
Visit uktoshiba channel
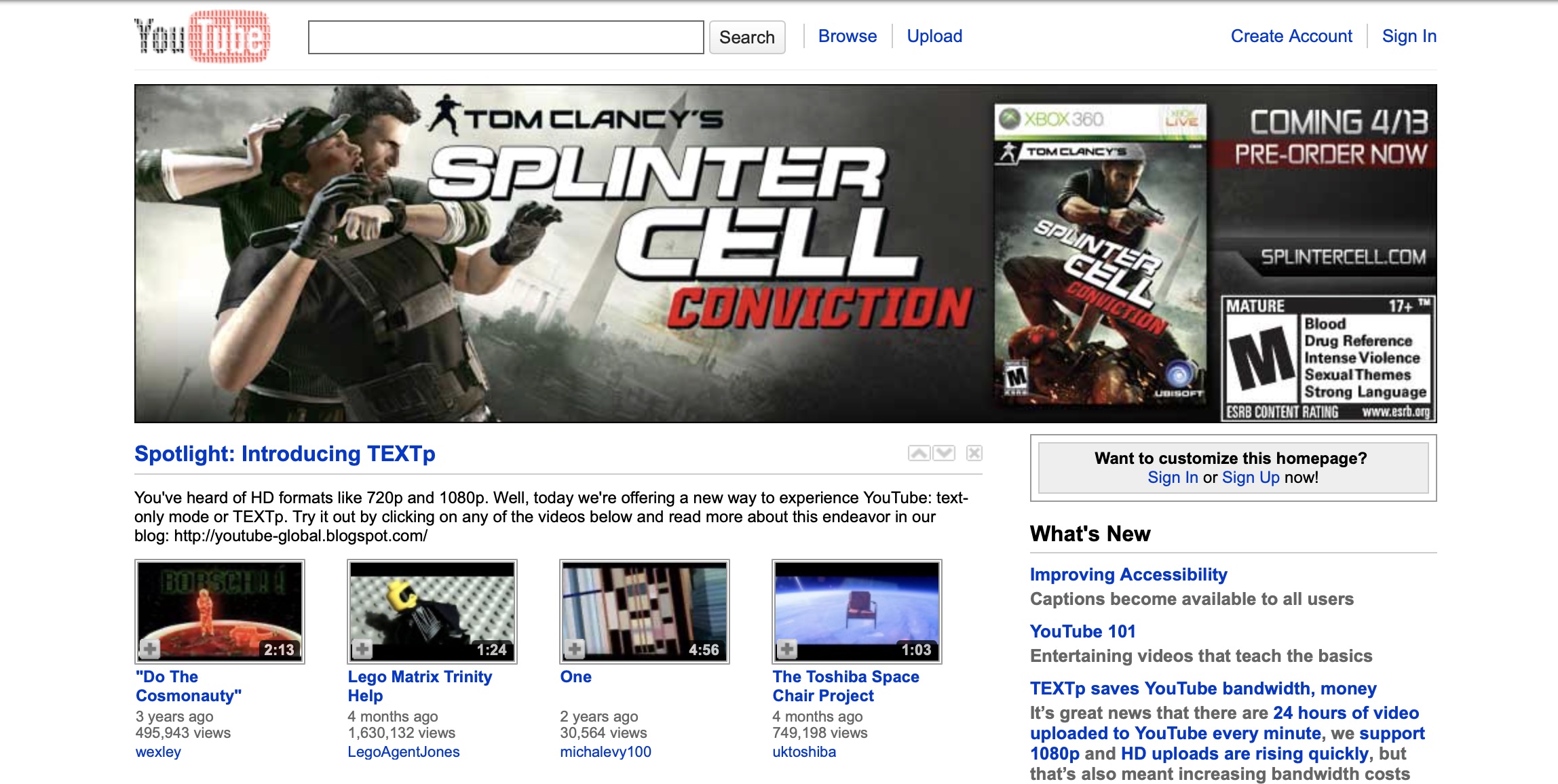(x=804, y=751)
